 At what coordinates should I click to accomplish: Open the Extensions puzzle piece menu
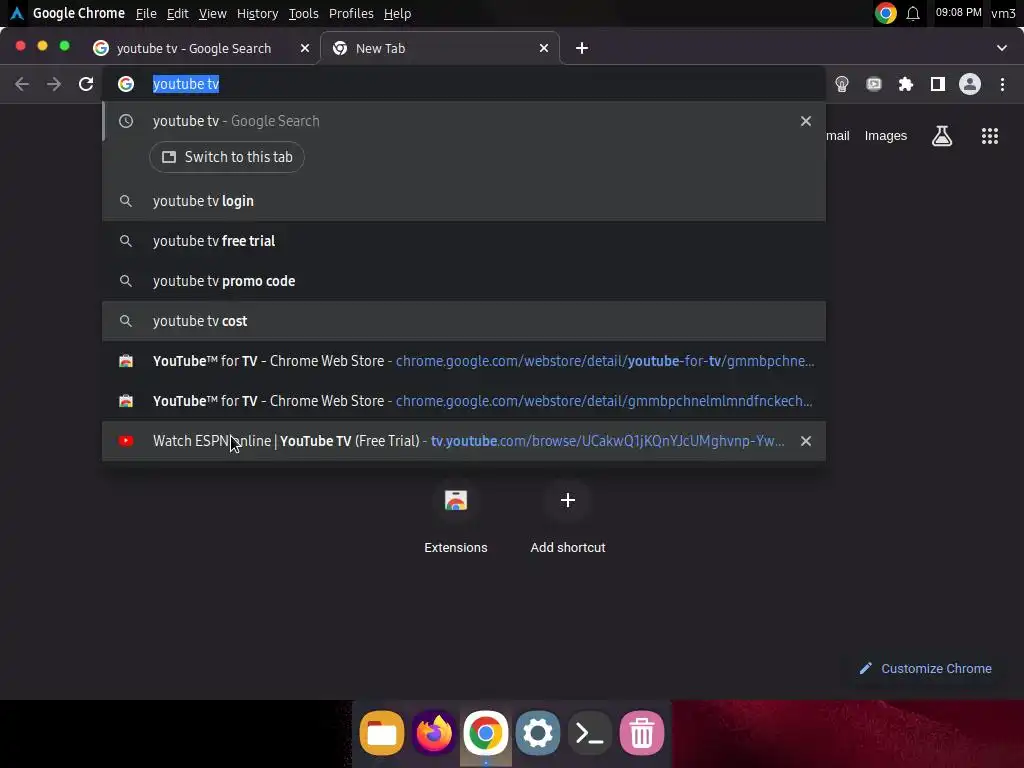906,84
